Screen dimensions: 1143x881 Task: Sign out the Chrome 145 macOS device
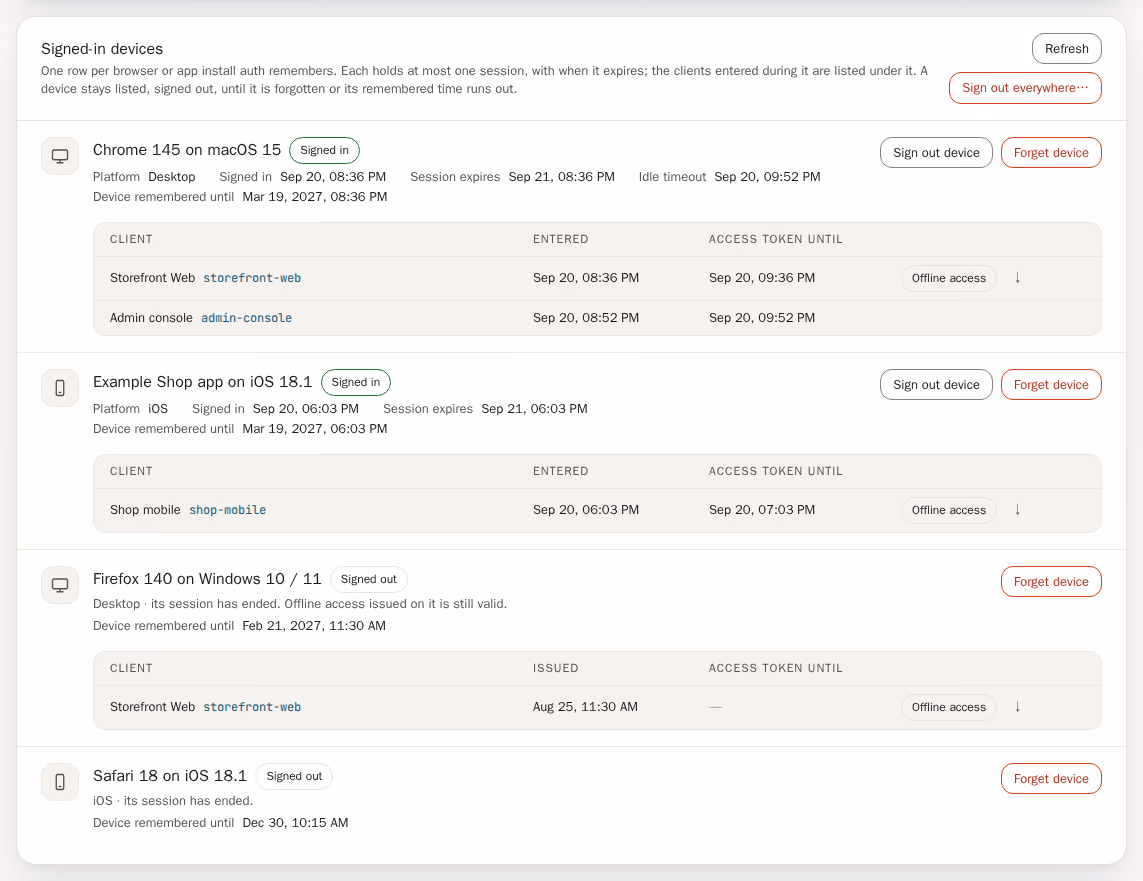tap(936, 153)
